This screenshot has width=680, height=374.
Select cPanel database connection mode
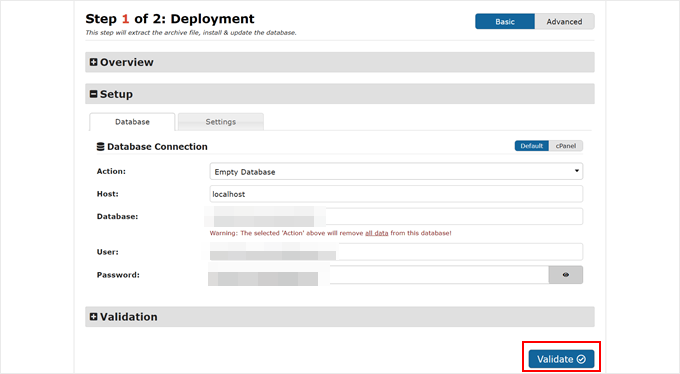[566, 146]
